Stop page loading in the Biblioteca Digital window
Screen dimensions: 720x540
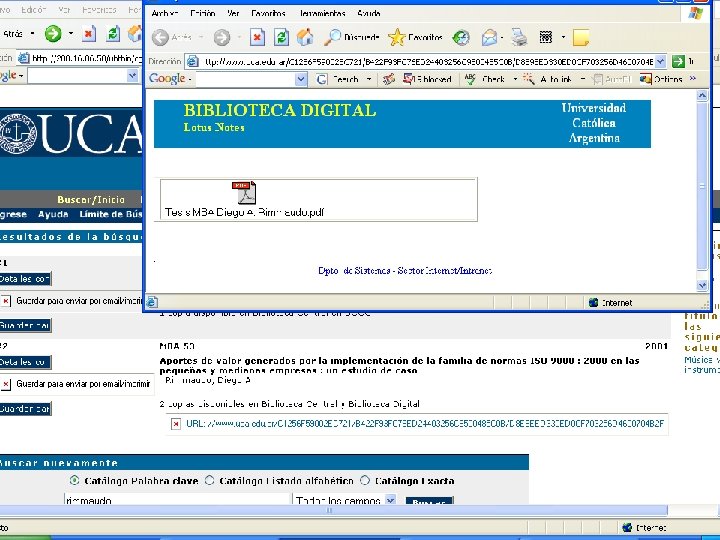pyautogui.click(x=257, y=37)
